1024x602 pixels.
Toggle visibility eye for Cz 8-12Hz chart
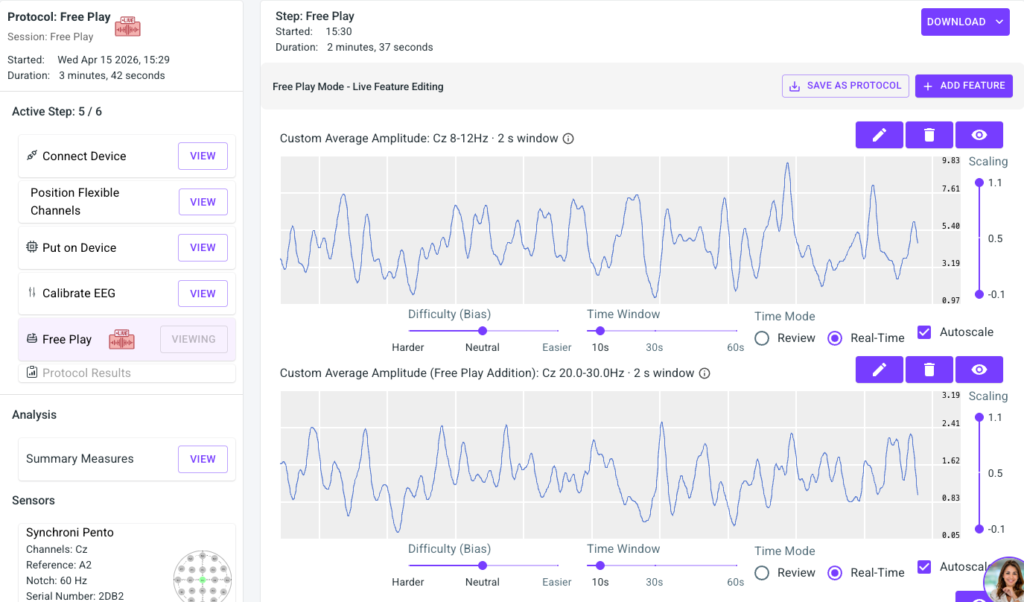tap(979, 135)
